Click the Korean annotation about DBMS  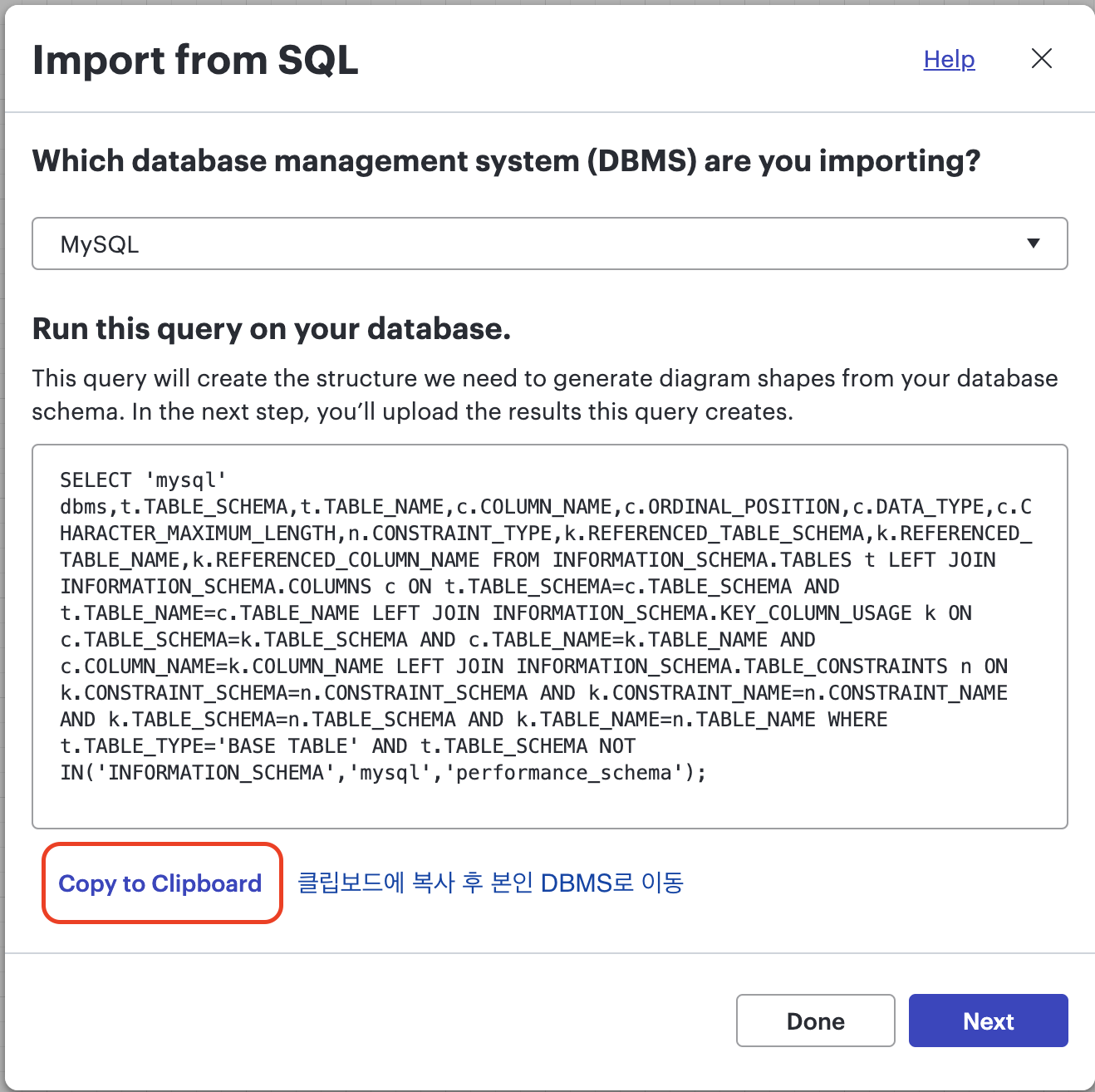pyautogui.click(x=490, y=883)
